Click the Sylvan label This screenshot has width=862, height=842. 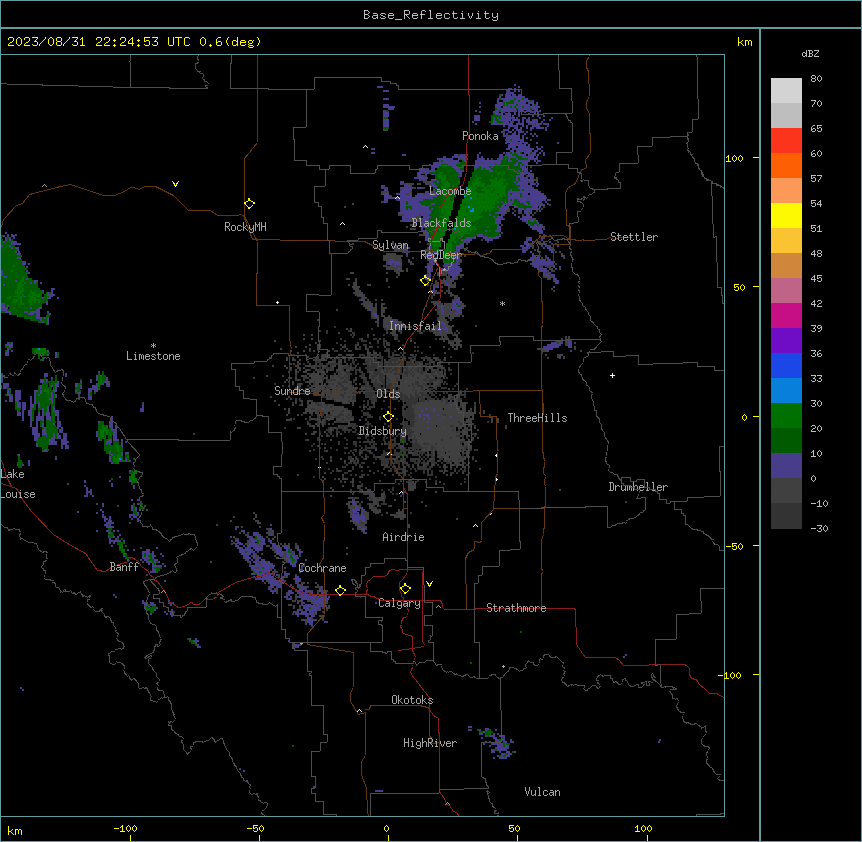[x=390, y=245]
